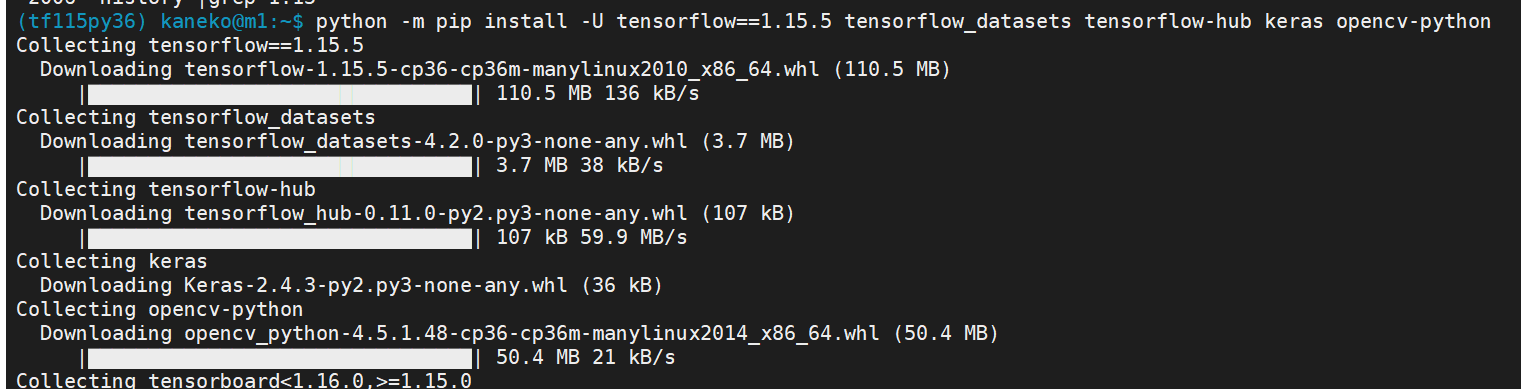Screen dimensions: 1521x389
Task: Click the 'Collecting opencv-python' line
Action: click(160, 310)
